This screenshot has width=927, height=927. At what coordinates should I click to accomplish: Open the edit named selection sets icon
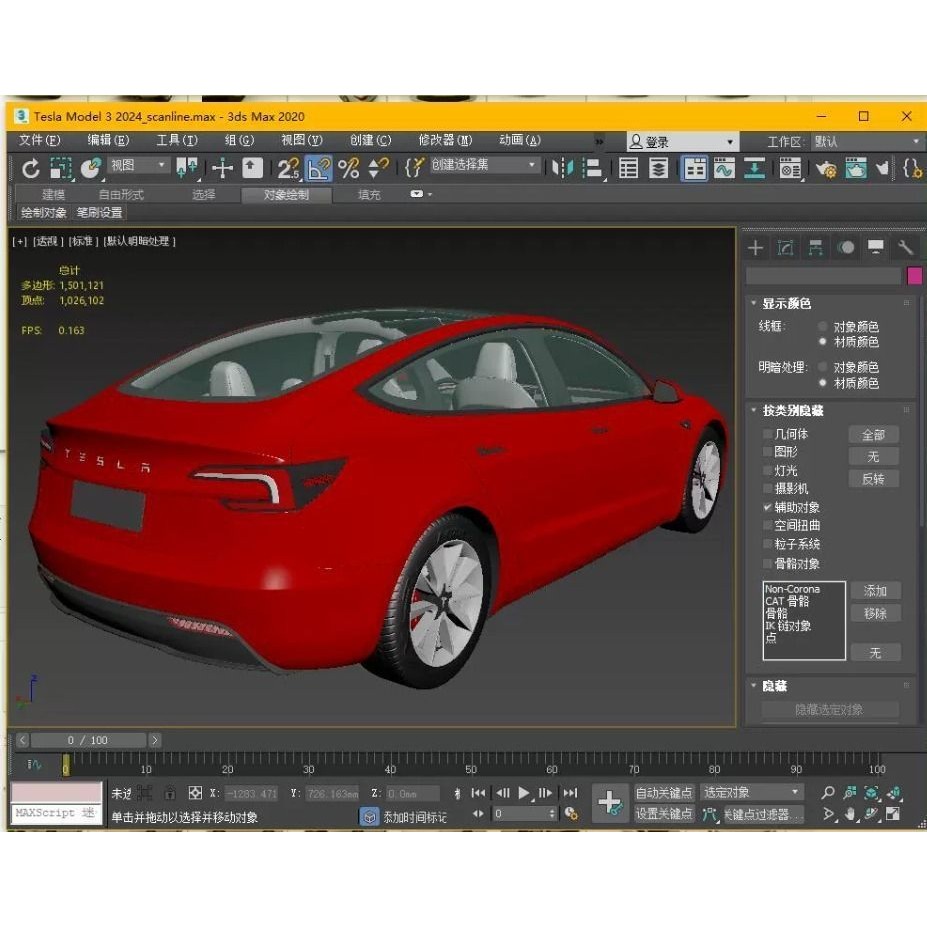(x=414, y=168)
